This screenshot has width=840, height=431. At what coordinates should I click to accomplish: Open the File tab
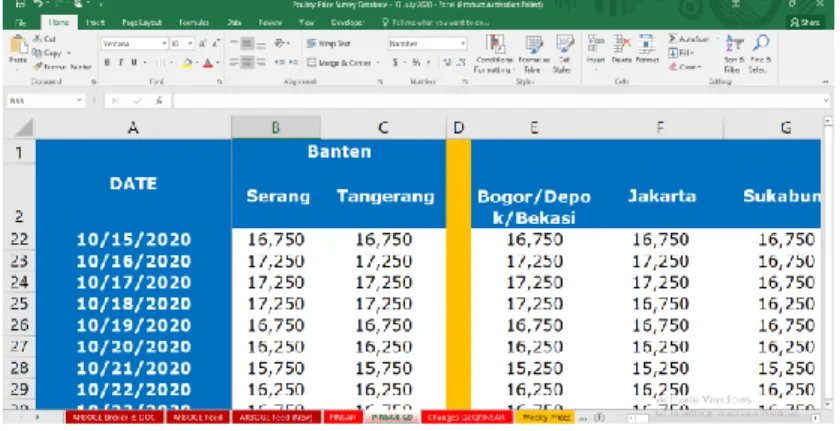[x=21, y=22]
